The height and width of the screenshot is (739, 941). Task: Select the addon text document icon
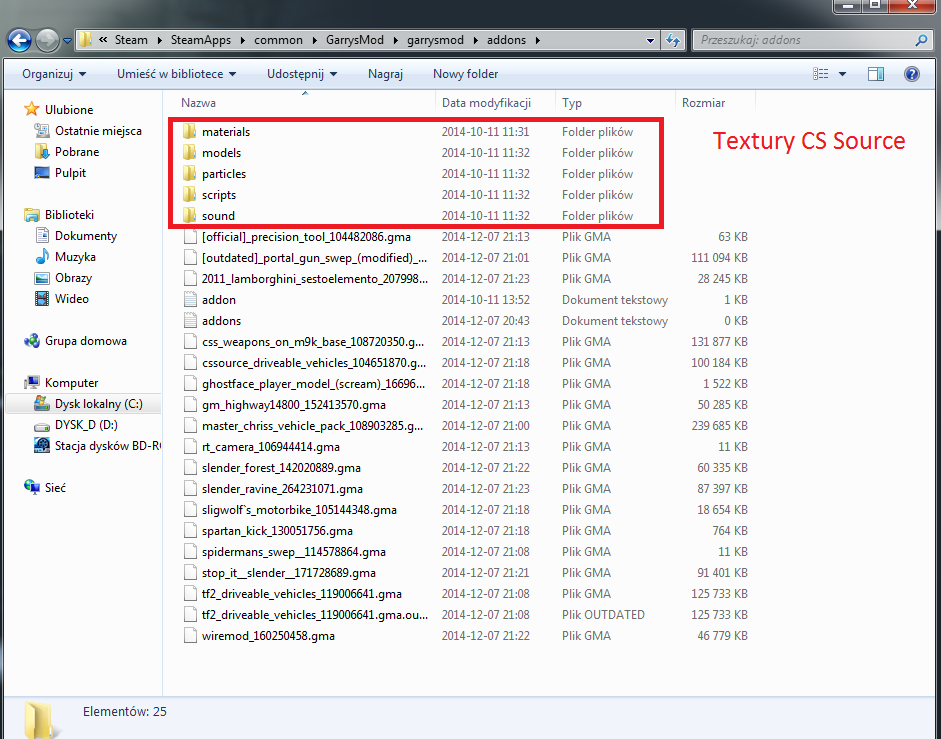(190, 300)
